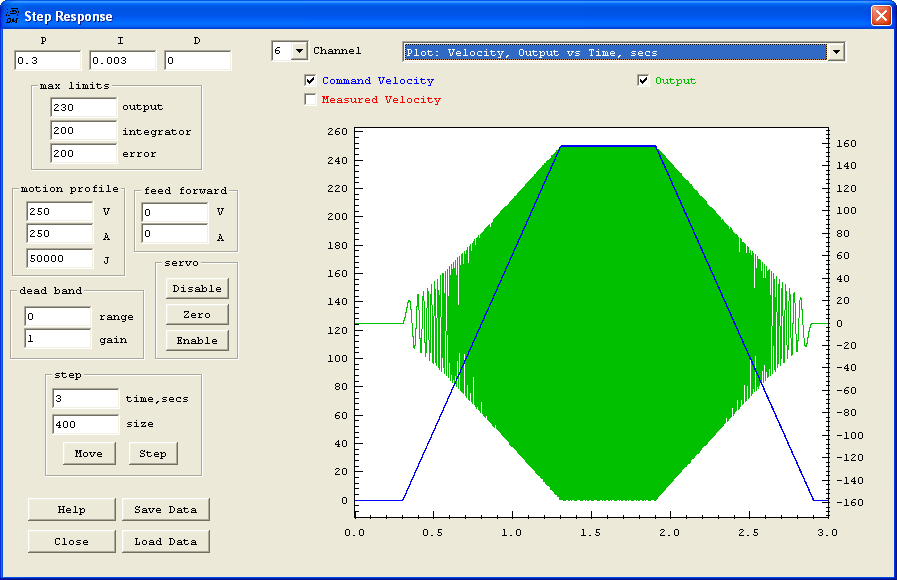
Task: Close the Step Response window
Action: point(880,16)
